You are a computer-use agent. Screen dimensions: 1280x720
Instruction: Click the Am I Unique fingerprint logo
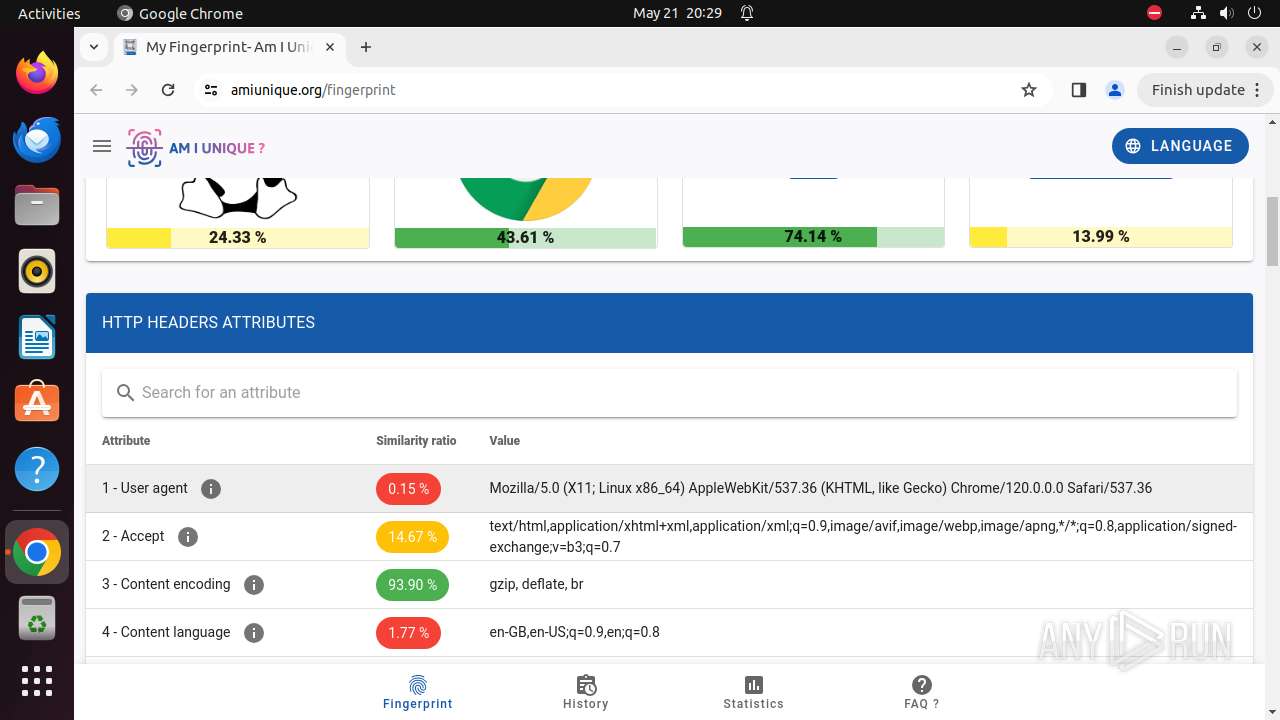[x=196, y=148]
